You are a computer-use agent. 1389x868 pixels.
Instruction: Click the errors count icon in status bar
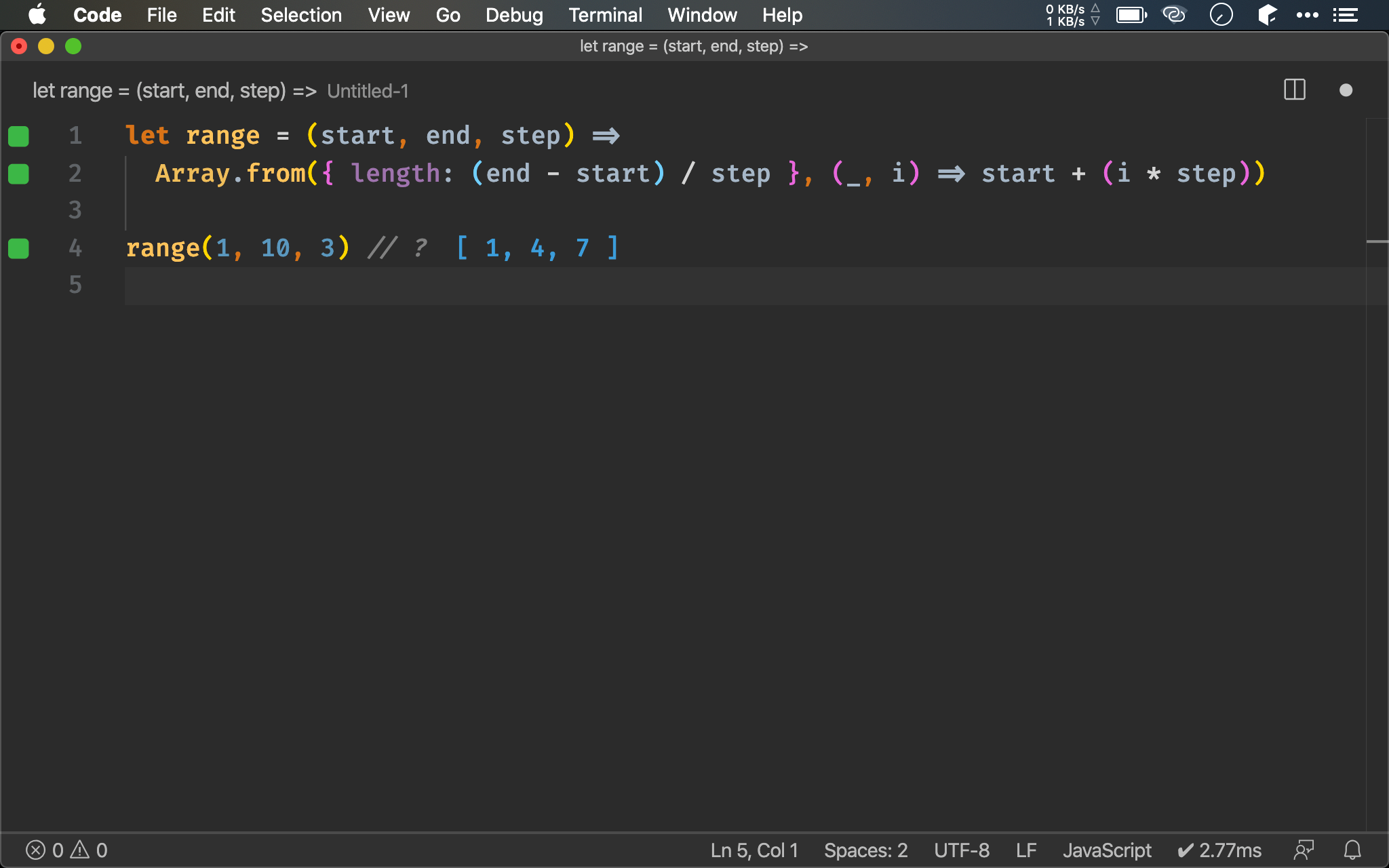(37, 850)
